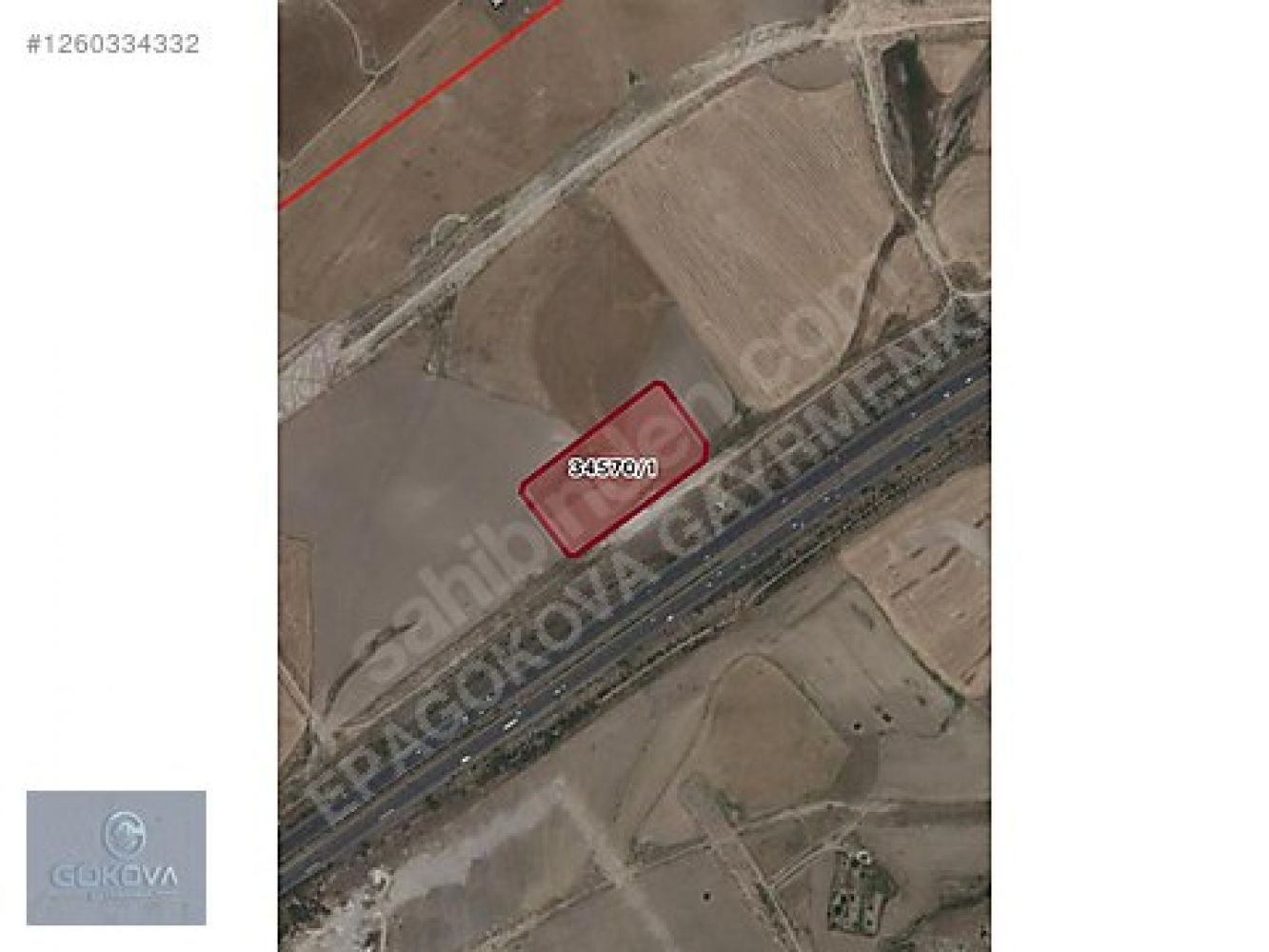
Task: Select the red highlighted parcel polygon
Action: pyautogui.click(x=615, y=468)
